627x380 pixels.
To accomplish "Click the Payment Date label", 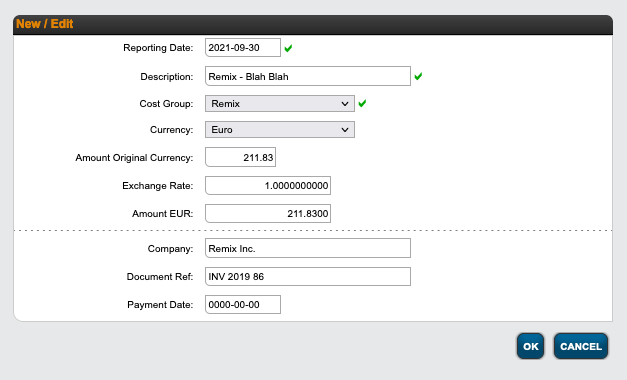I will click(x=160, y=304).
